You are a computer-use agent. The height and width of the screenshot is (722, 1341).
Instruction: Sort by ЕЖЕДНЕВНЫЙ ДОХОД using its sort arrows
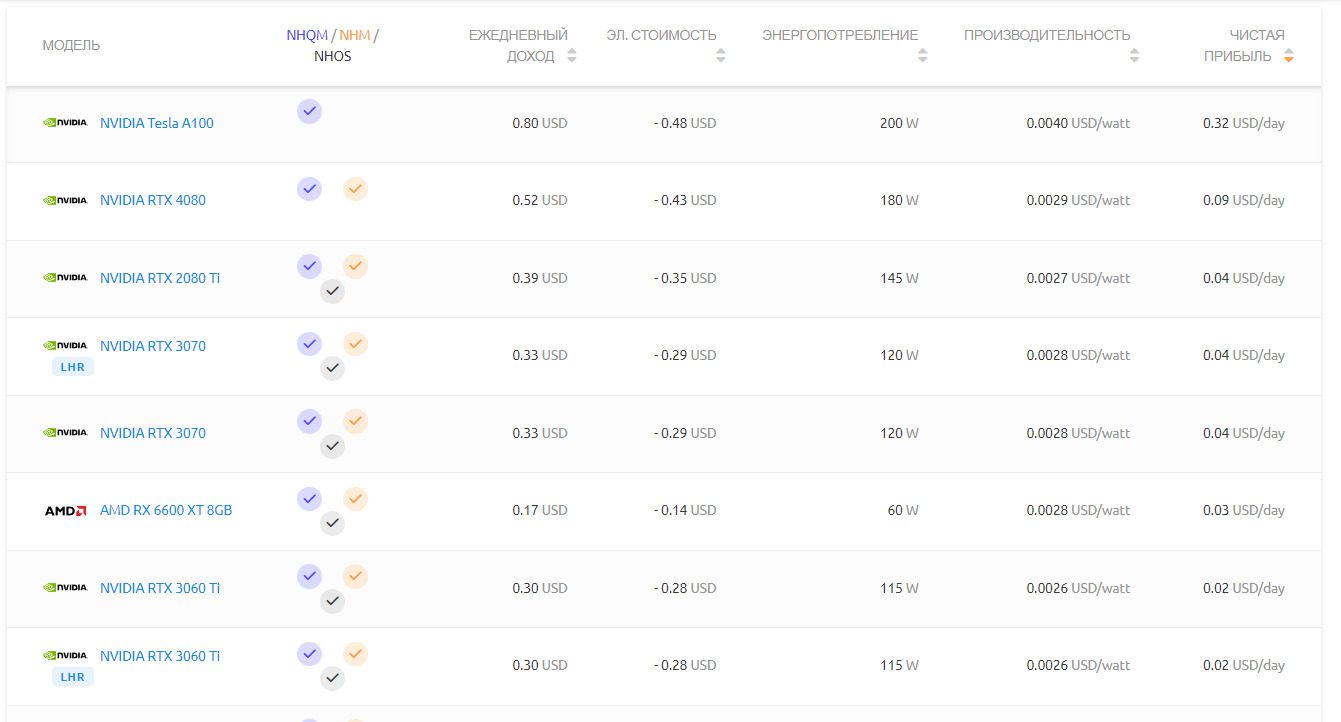coord(572,56)
